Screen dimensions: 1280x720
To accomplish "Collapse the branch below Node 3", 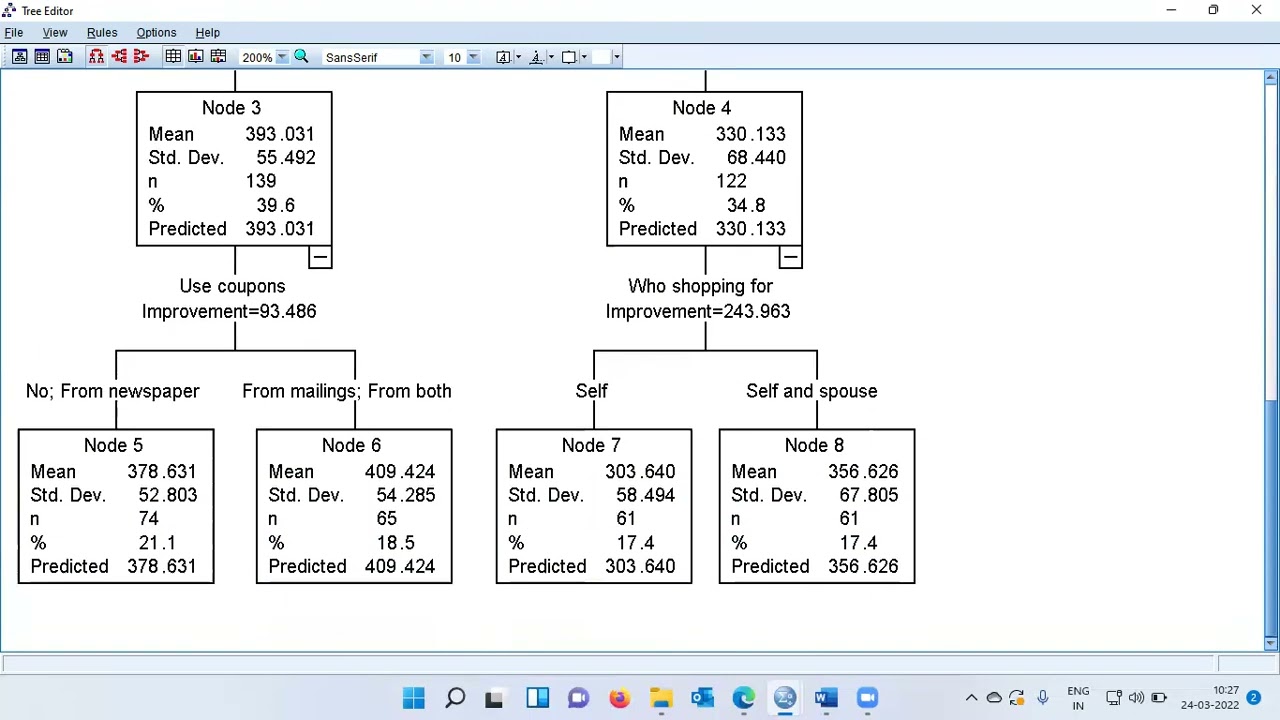I will 320,257.
